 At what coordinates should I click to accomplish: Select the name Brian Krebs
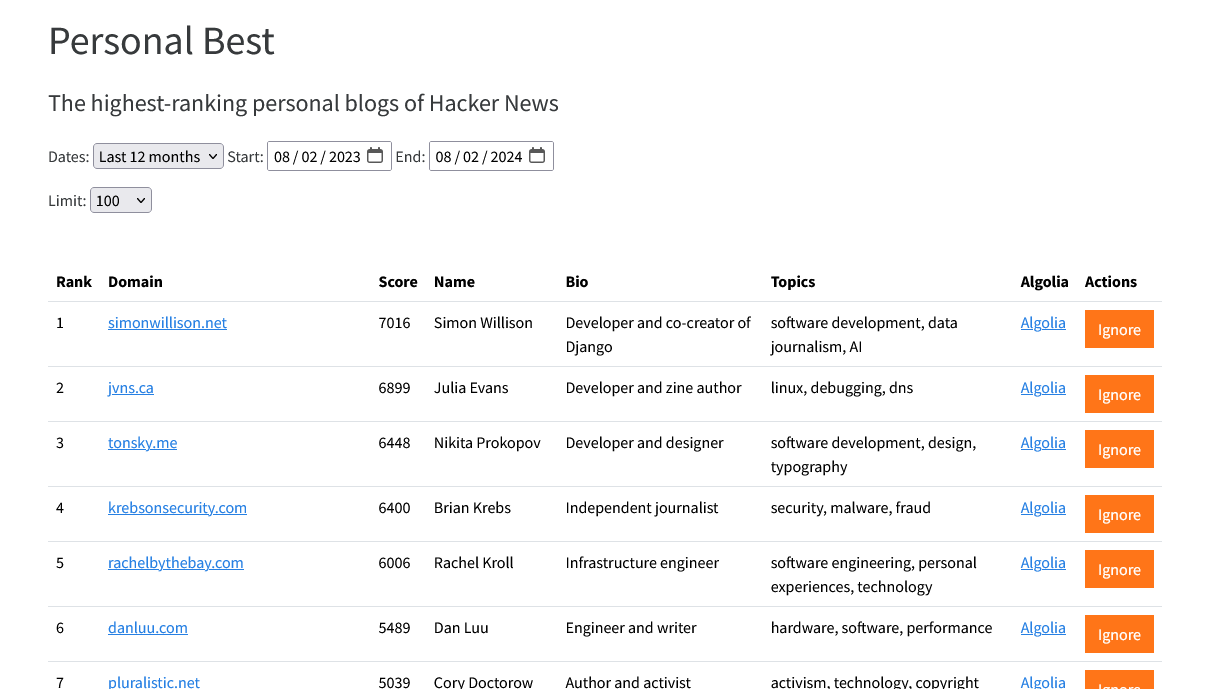click(x=472, y=508)
